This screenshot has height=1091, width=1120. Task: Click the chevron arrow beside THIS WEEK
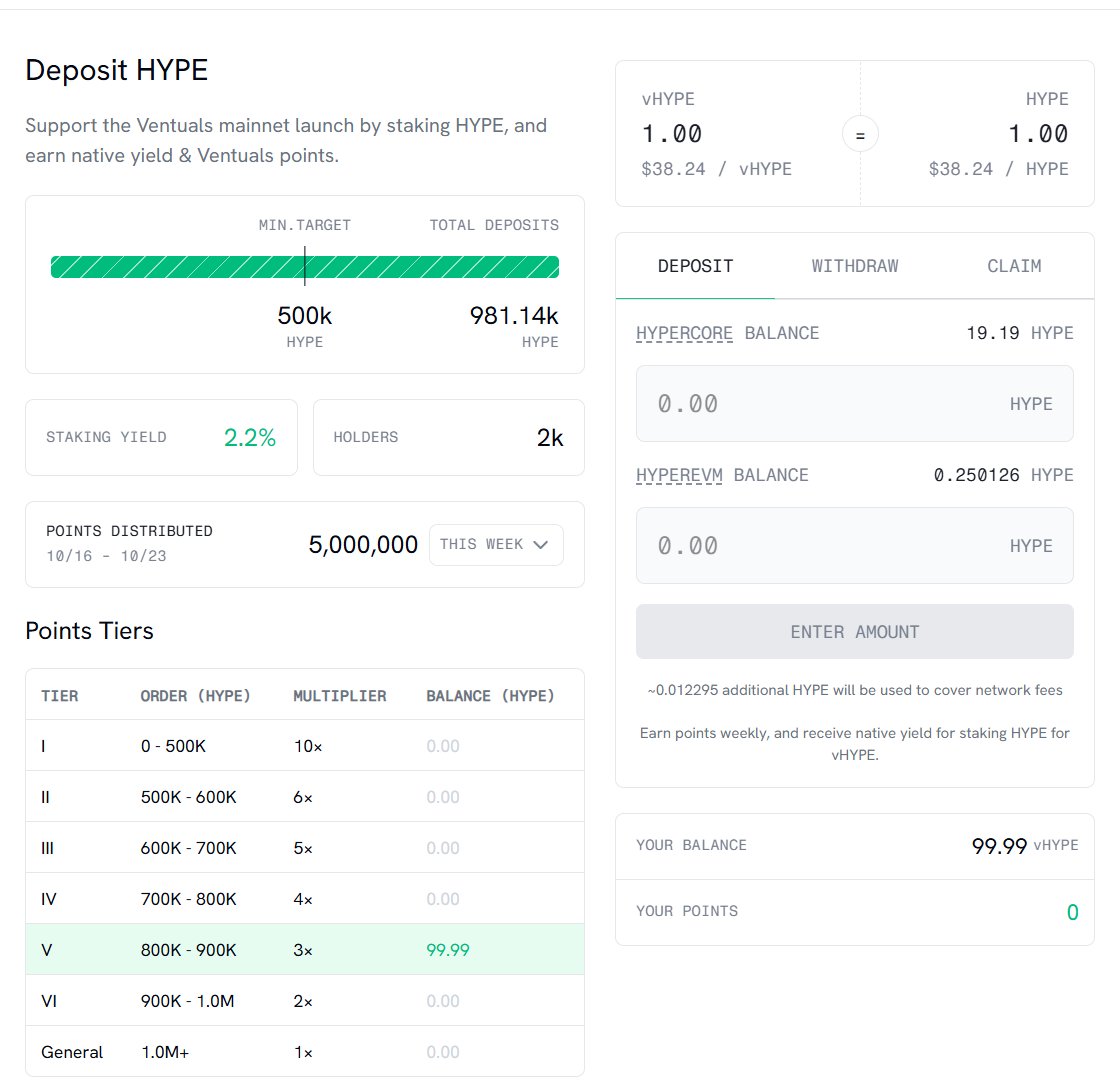coord(541,545)
